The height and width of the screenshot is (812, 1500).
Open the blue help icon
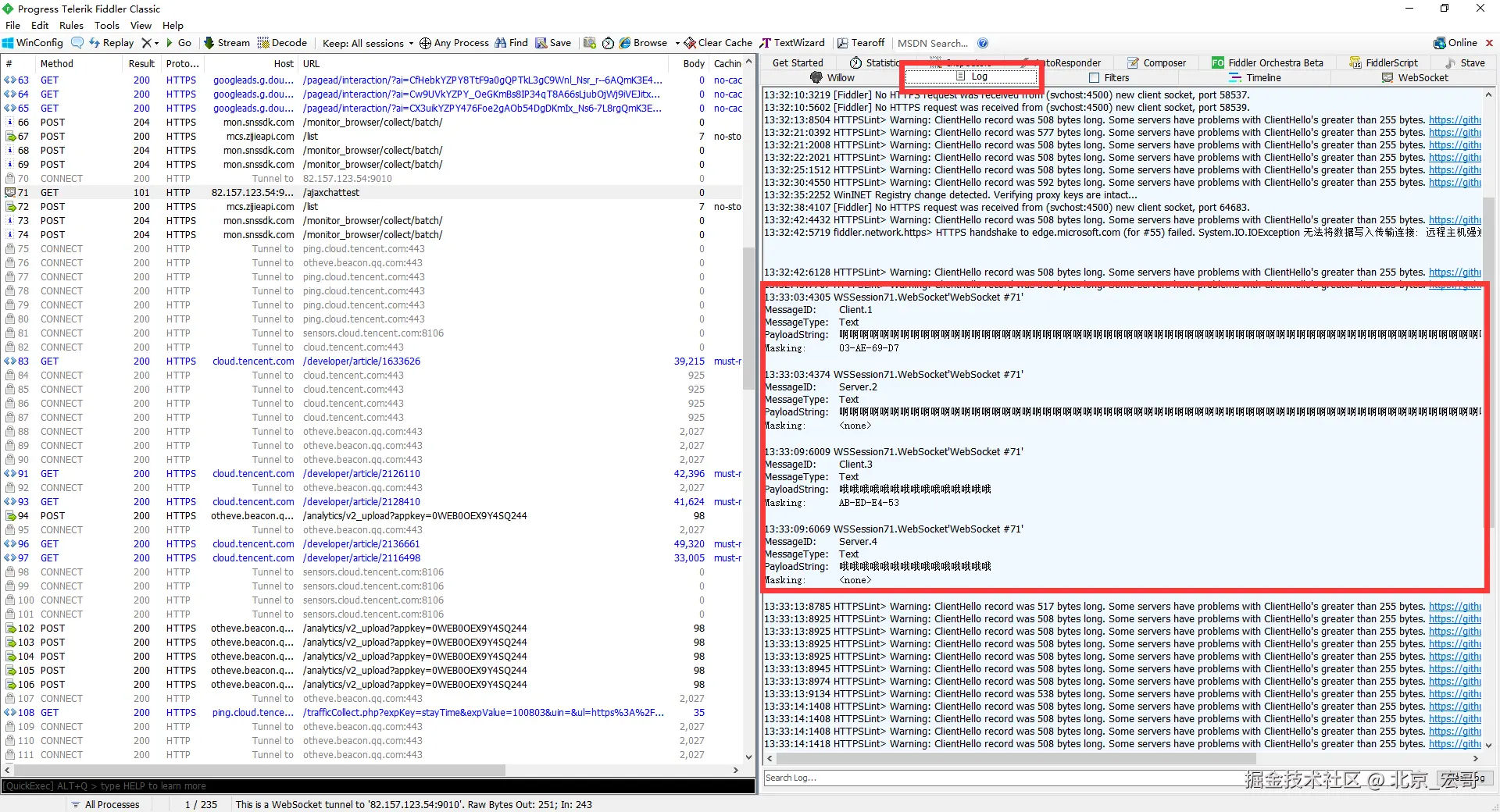click(983, 43)
